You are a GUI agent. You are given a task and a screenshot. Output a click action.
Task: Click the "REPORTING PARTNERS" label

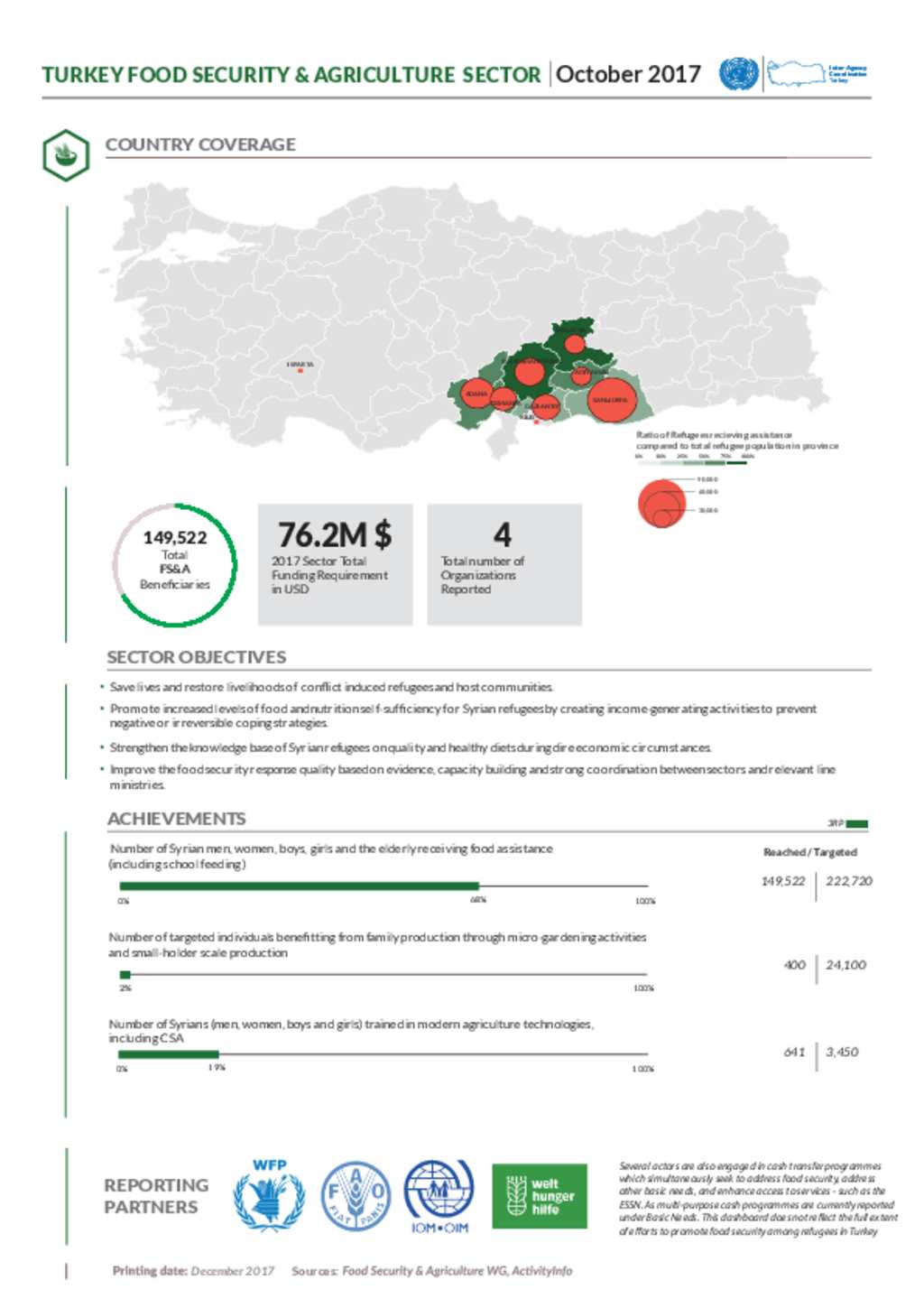point(156,1196)
